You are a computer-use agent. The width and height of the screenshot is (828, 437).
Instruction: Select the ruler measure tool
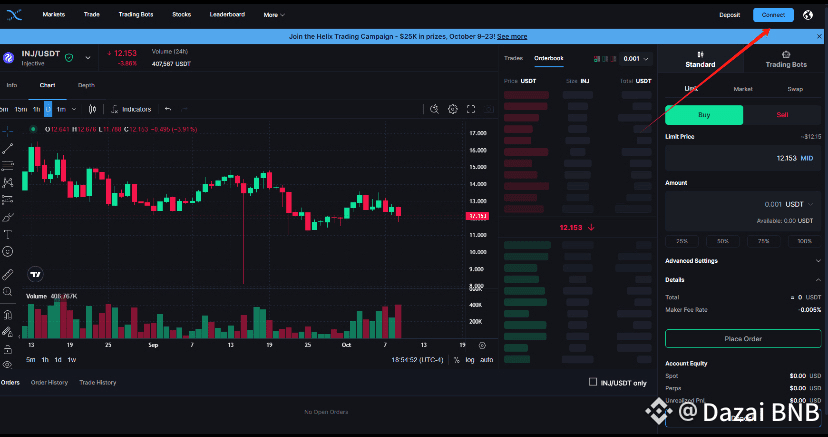7,274
